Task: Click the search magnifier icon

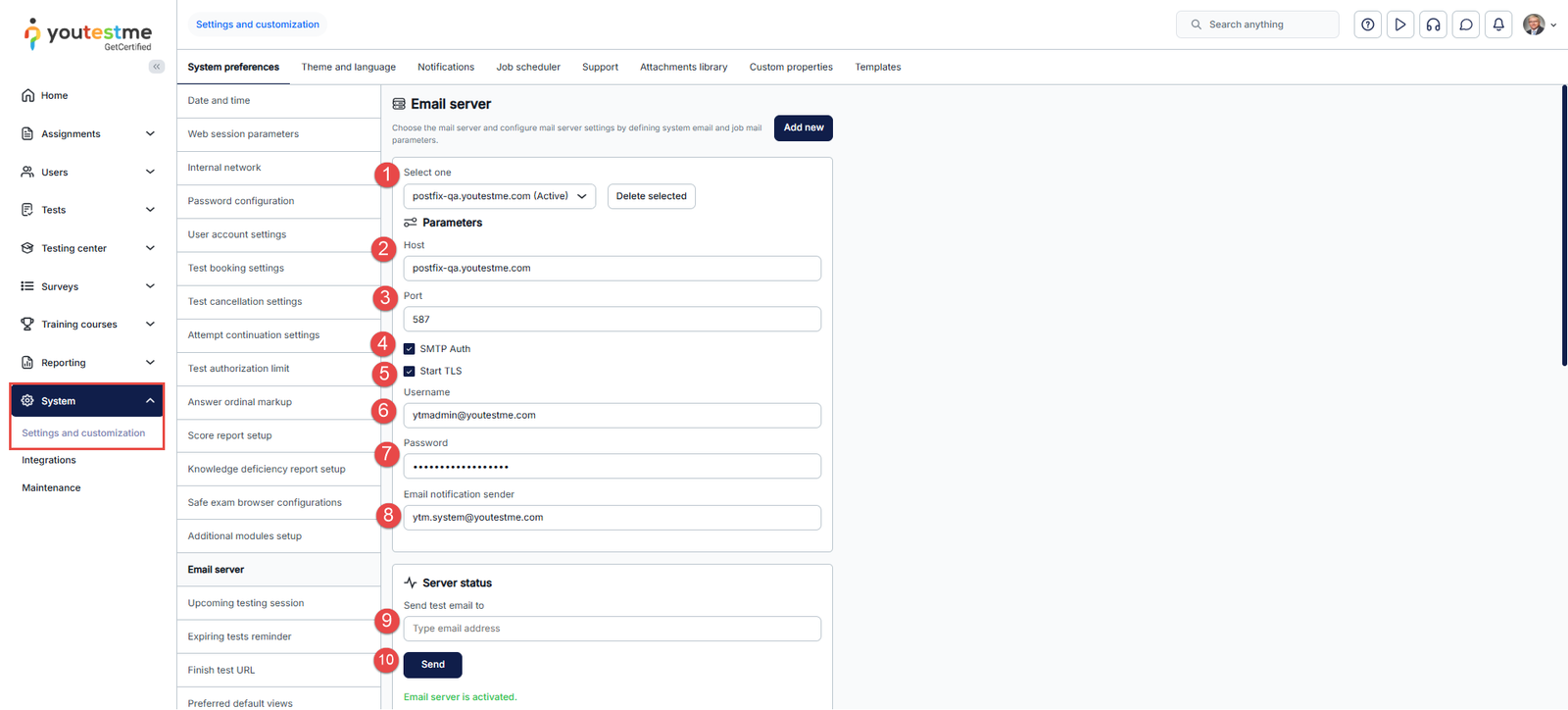Action: pyautogui.click(x=1196, y=25)
